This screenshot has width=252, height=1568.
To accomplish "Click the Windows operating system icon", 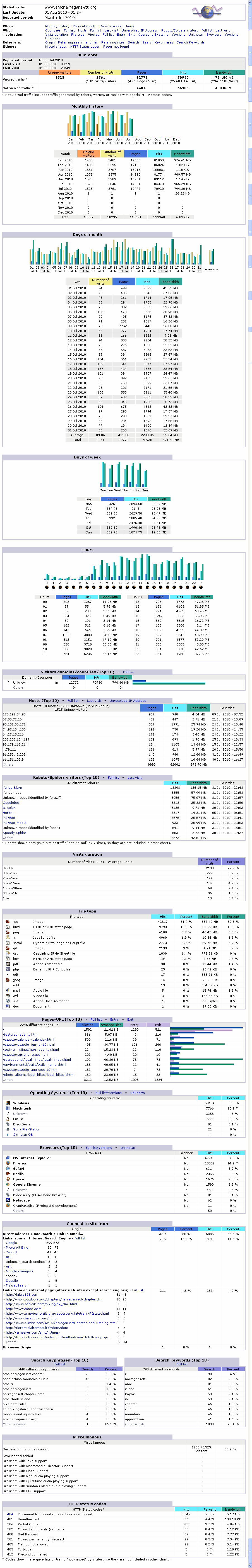I will [x=7, y=1102].
